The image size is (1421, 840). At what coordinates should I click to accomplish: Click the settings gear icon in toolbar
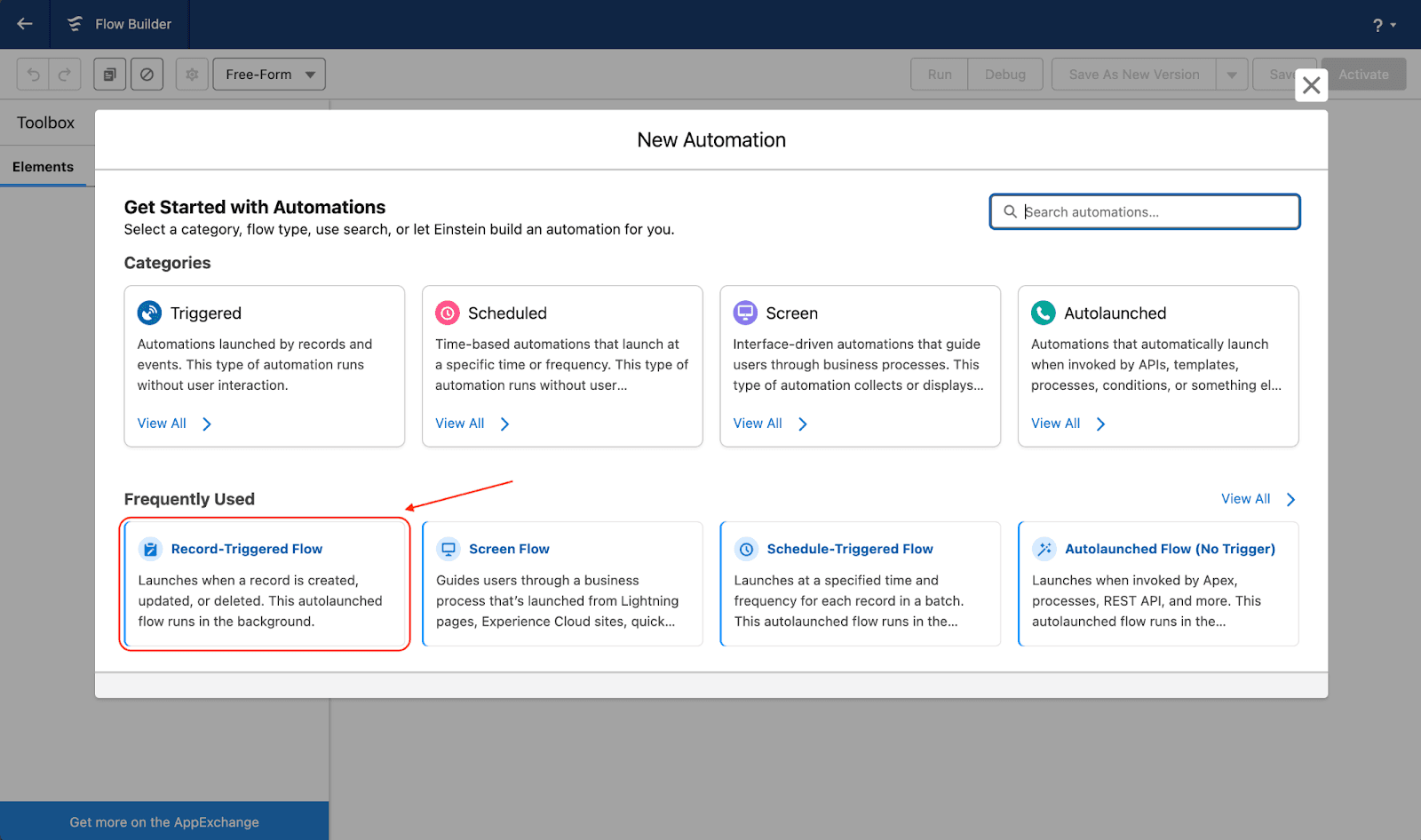pos(192,75)
